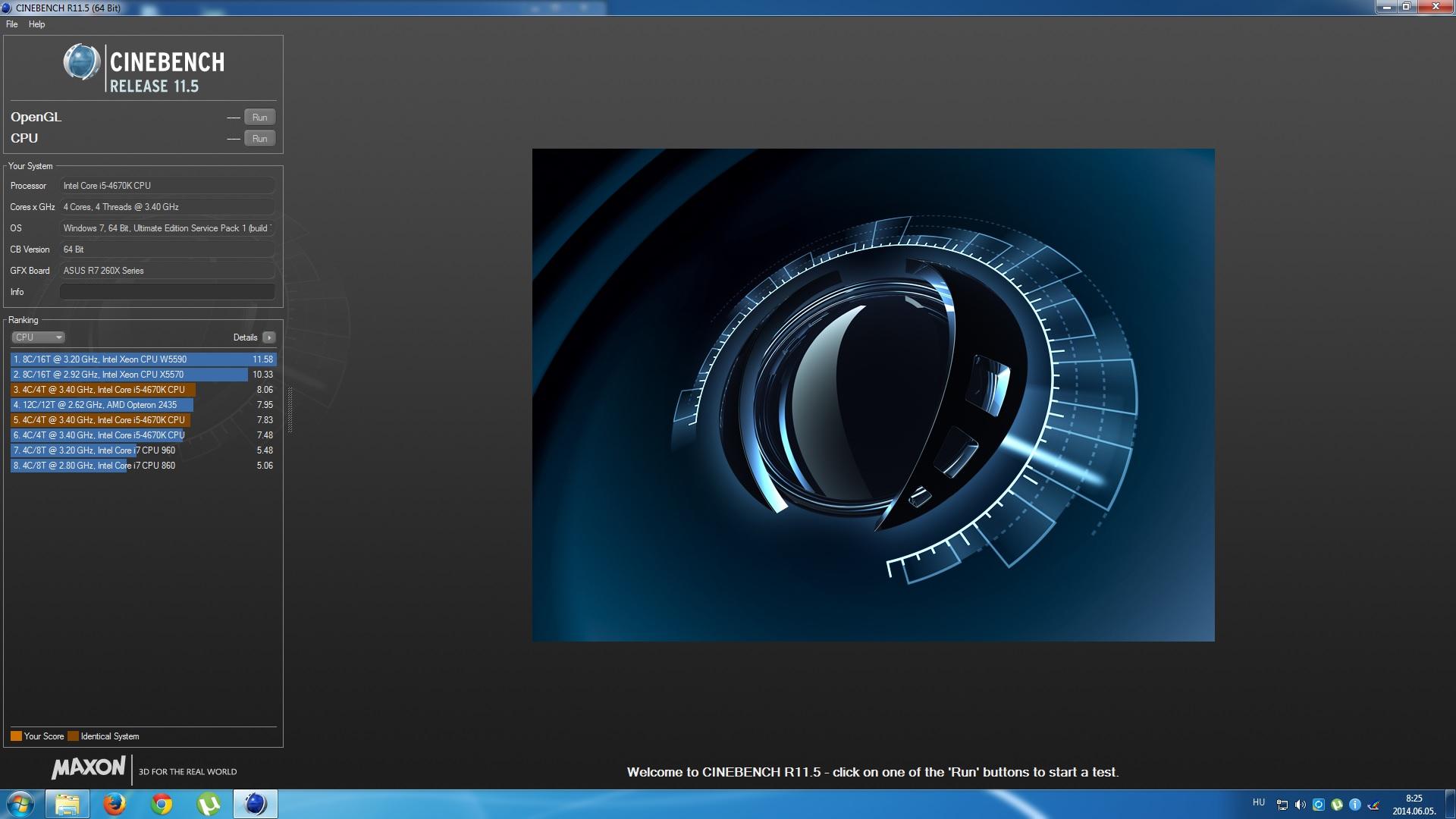Viewport: 1456px width, 819px height.
Task: Click the Info input field
Action: coord(167,292)
